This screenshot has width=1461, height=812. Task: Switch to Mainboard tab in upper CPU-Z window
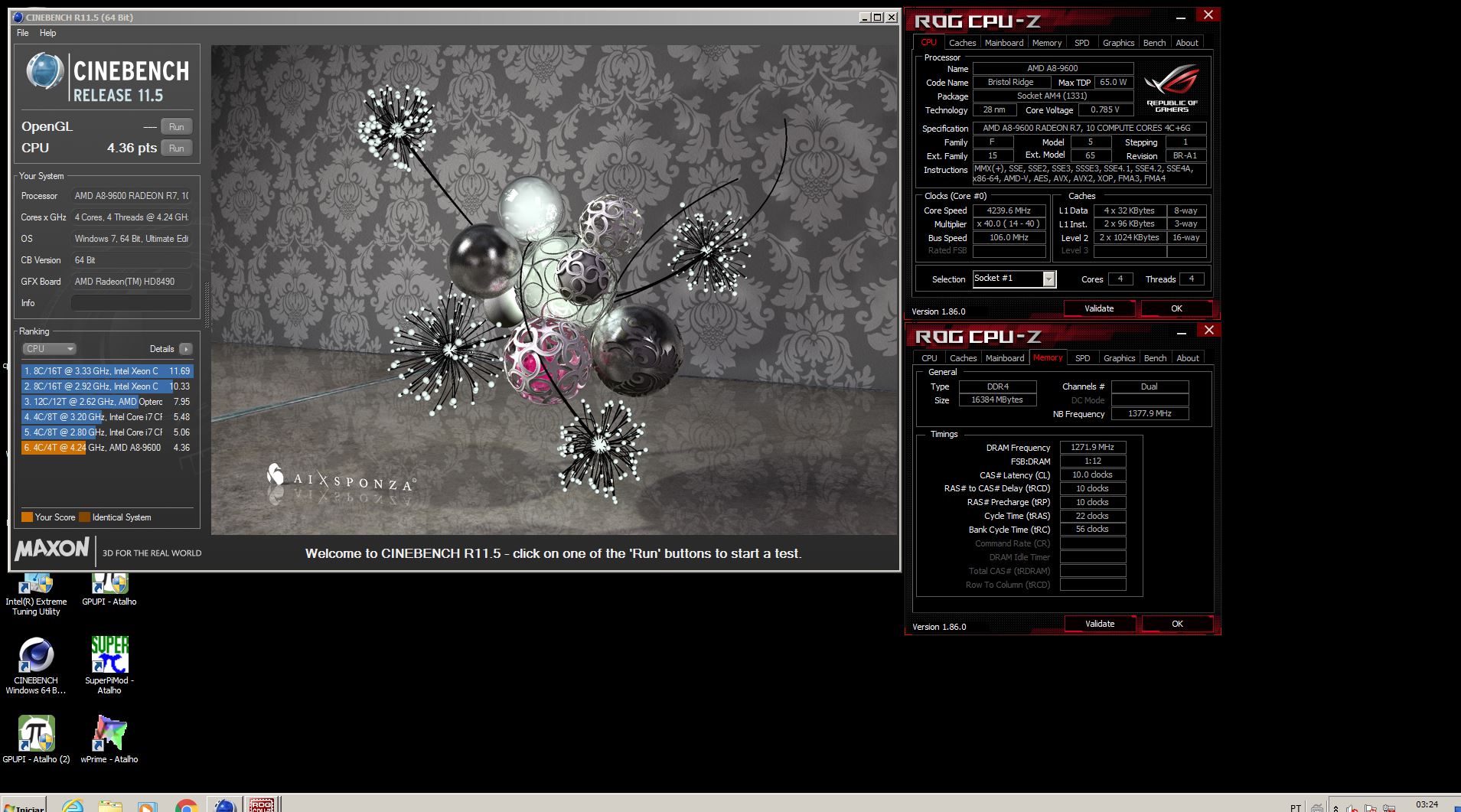pos(1004,43)
